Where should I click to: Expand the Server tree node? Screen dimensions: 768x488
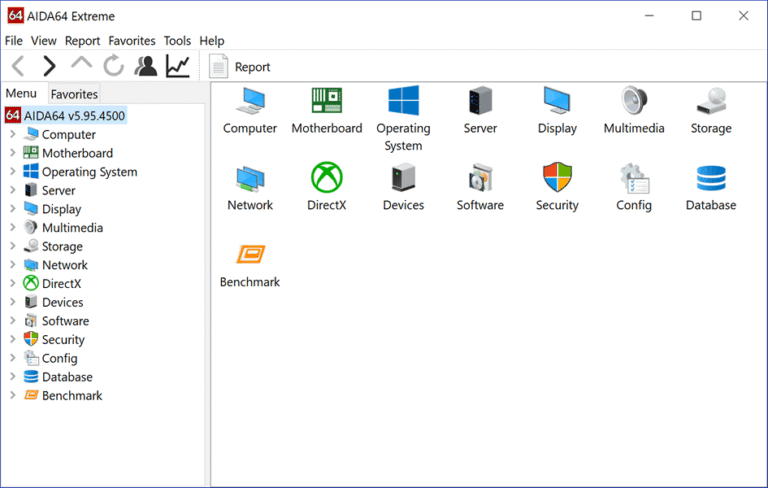[13, 190]
